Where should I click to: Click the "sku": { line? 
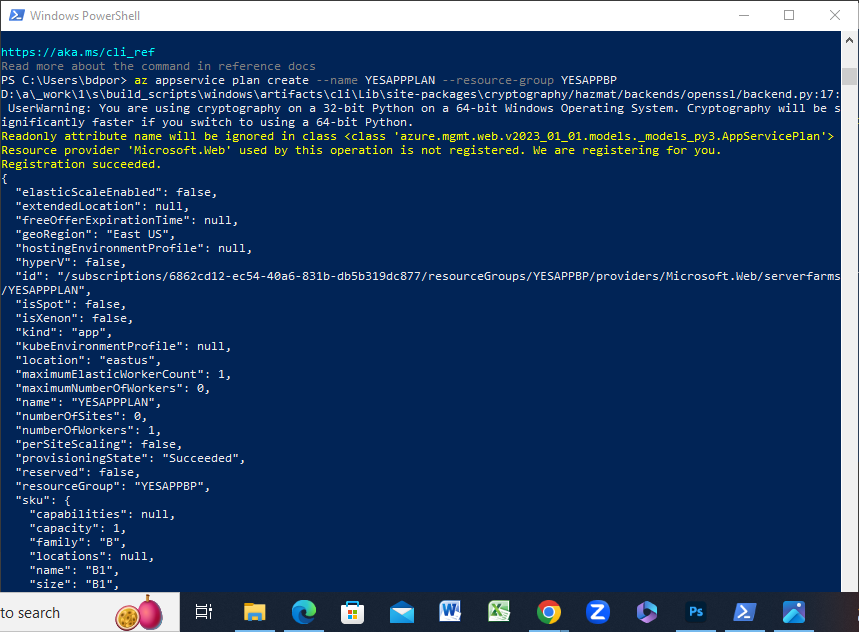coord(43,501)
